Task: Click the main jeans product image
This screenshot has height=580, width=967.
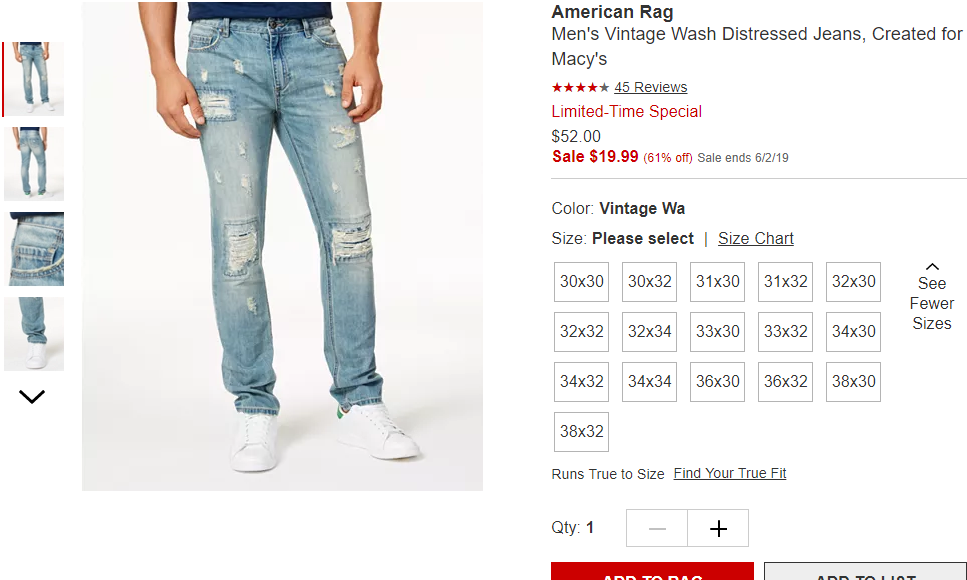Action: [x=282, y=246]
